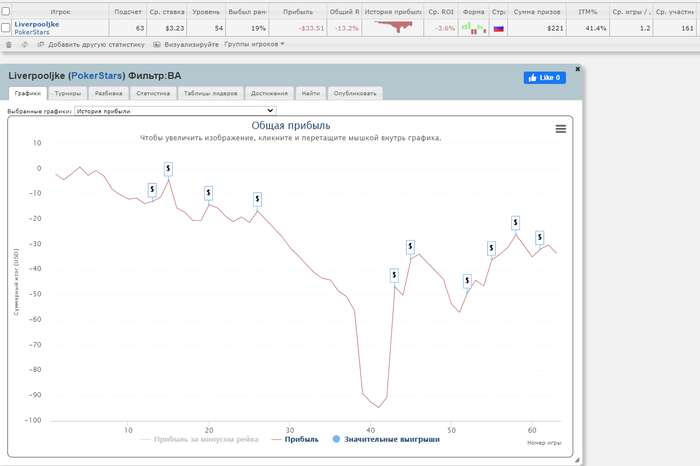
Task: Switch to the Графики tab
Action: tap(28, 93)
